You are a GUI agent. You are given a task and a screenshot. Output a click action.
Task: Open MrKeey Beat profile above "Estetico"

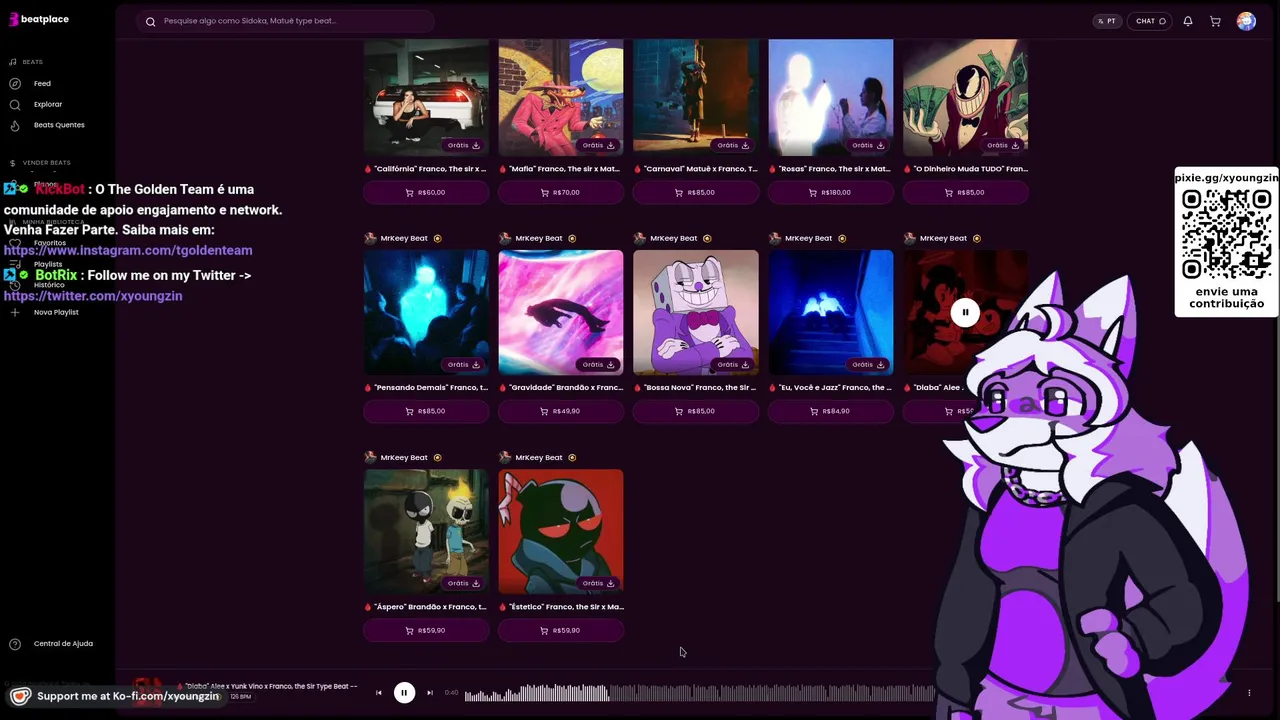coord(538,457)
